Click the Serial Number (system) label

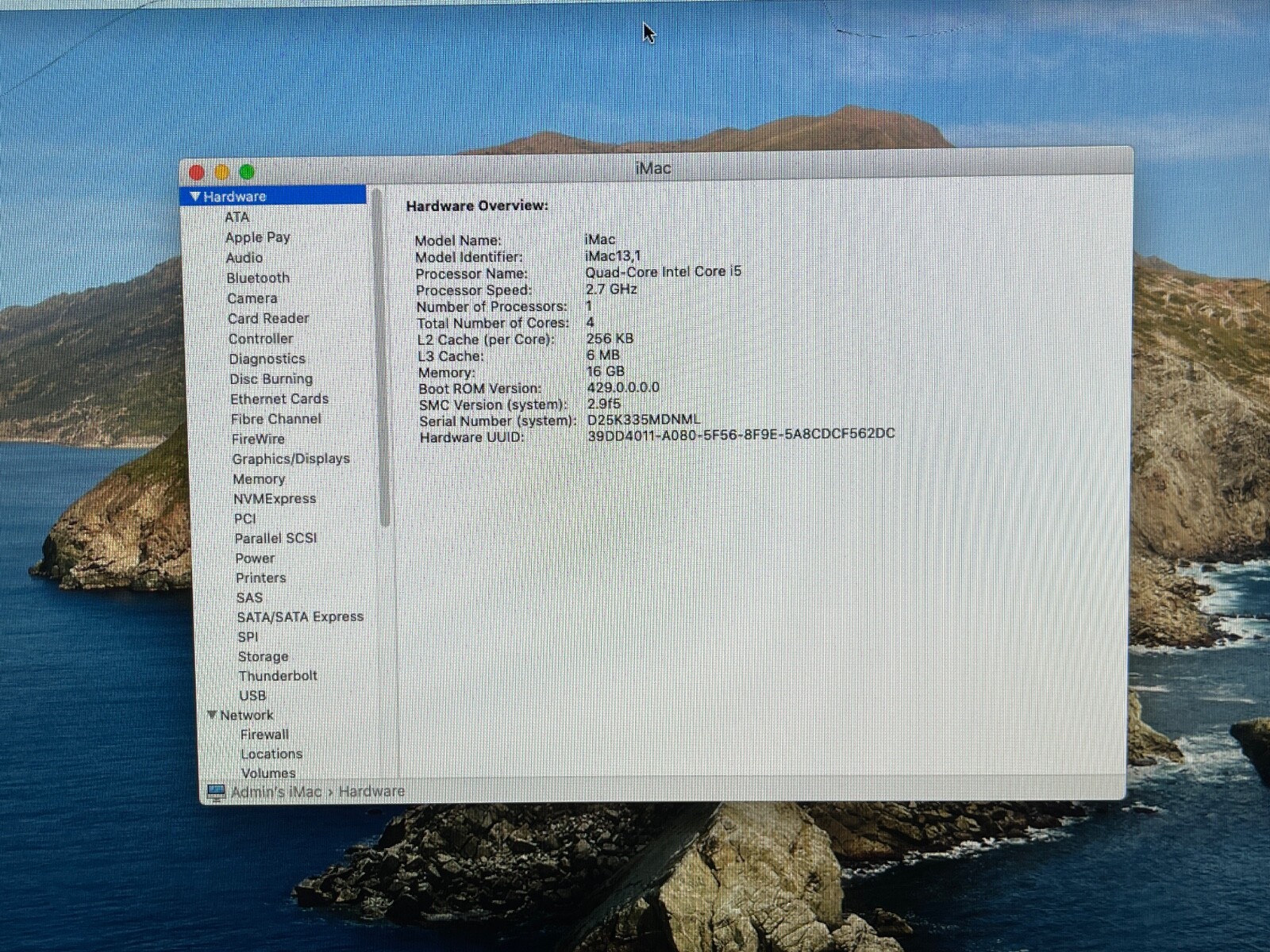point(498,420)
